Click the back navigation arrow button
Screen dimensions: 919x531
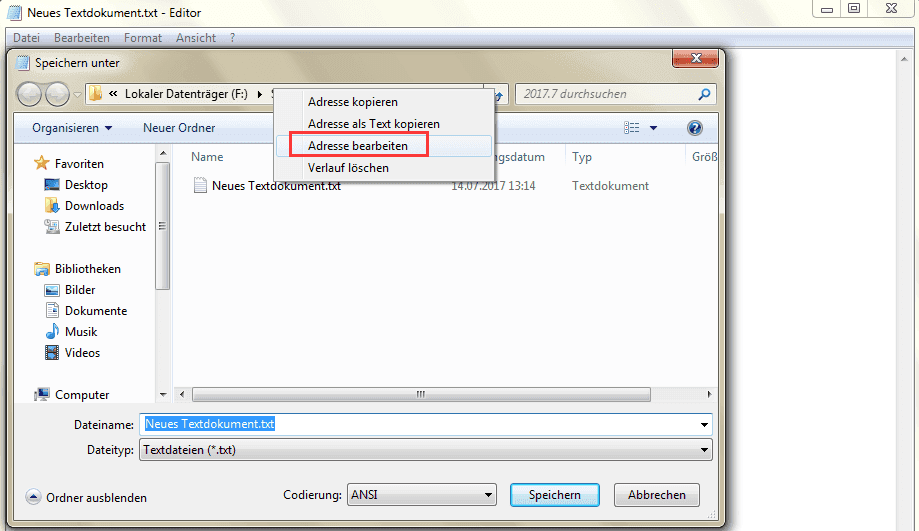pos(29,94)
